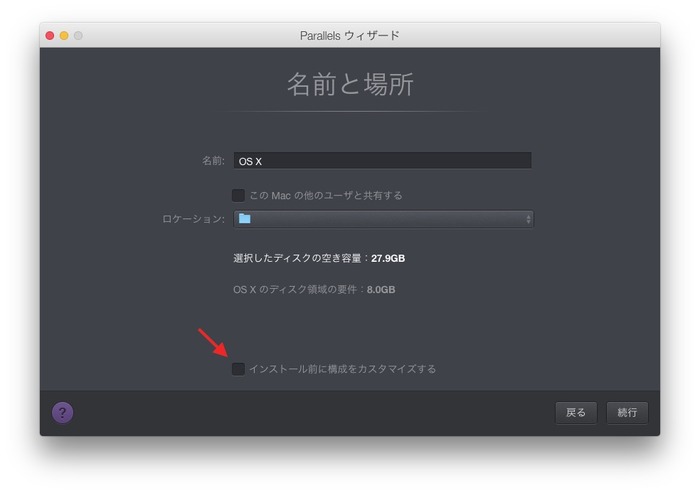Click the 名前 text field containing OS X
Image resolution: width=700 pixels, height=493 pixels.
click(x=383, y=161)
